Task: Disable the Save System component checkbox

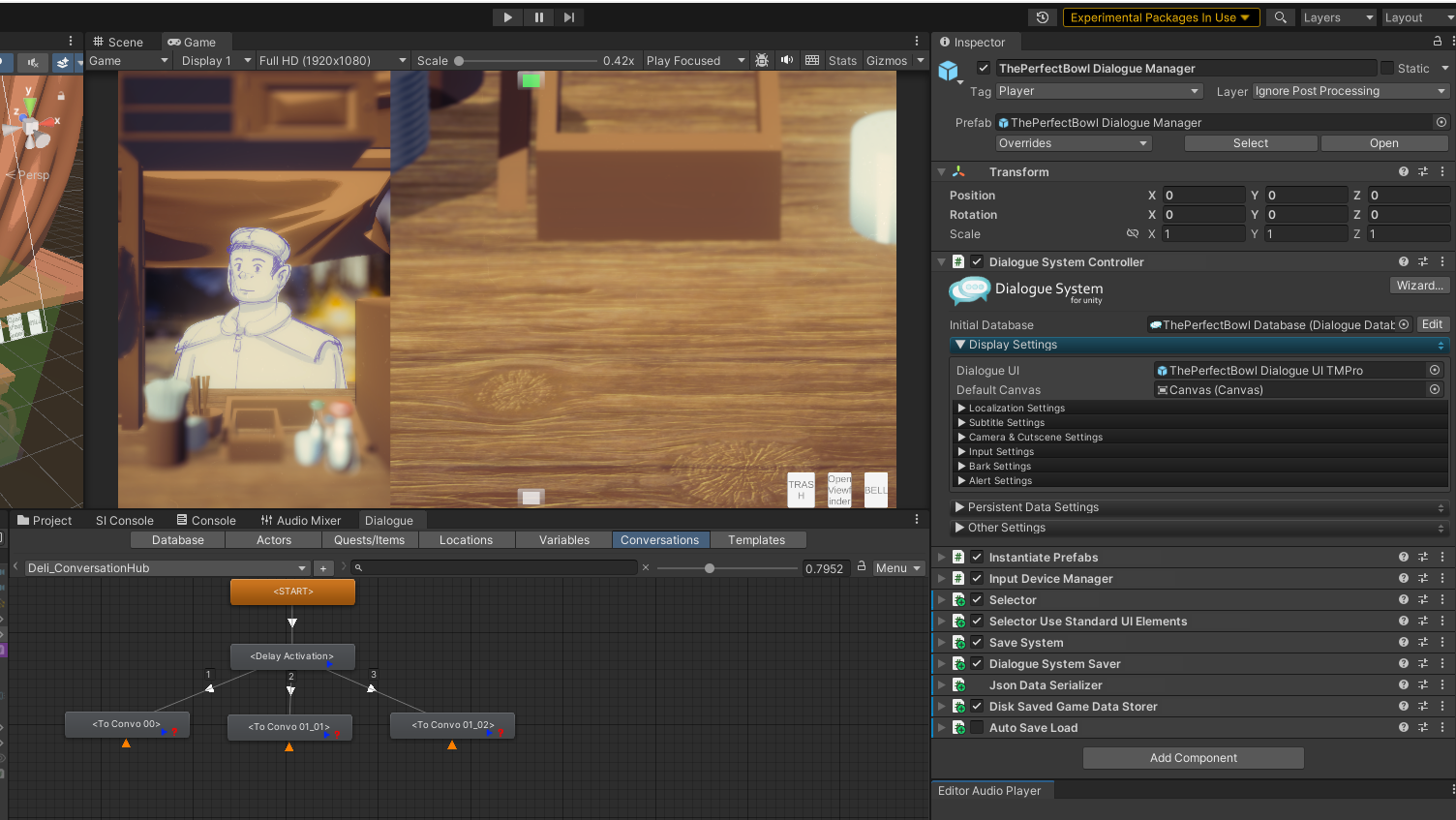Action: (977, 643)
